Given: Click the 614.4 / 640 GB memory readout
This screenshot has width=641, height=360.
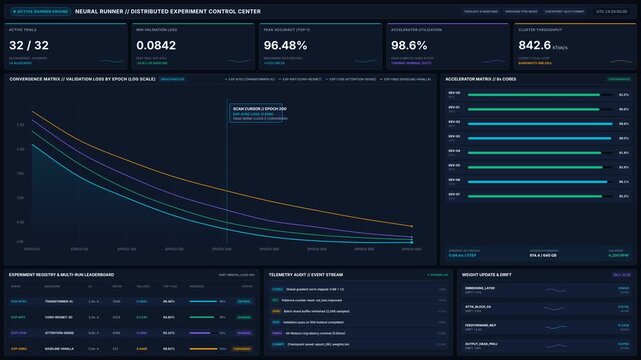Looking at the screenshot, I should 543,255.
